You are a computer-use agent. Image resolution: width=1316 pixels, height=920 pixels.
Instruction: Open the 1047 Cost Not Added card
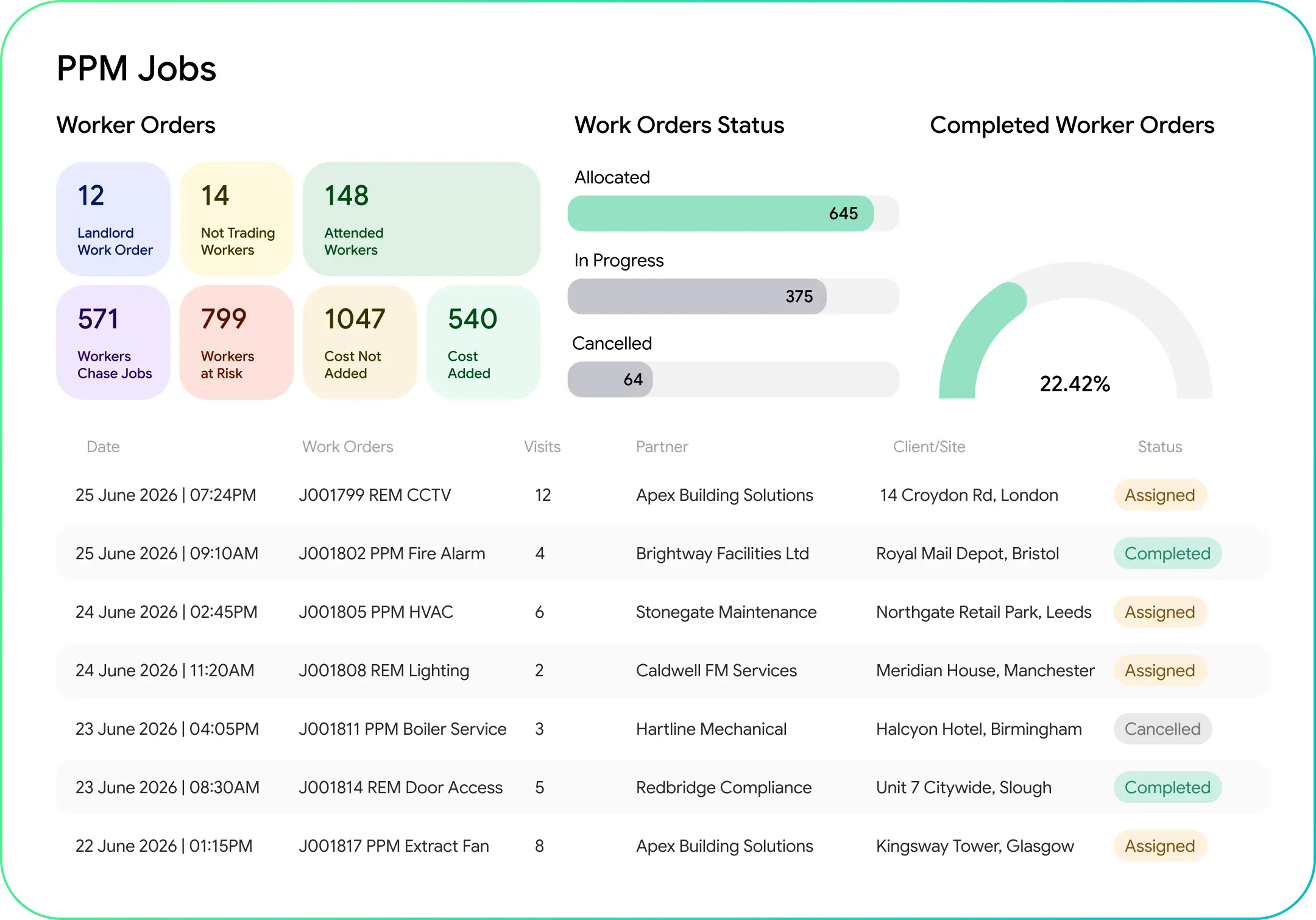pyautogui.click(x=360, y=342)
